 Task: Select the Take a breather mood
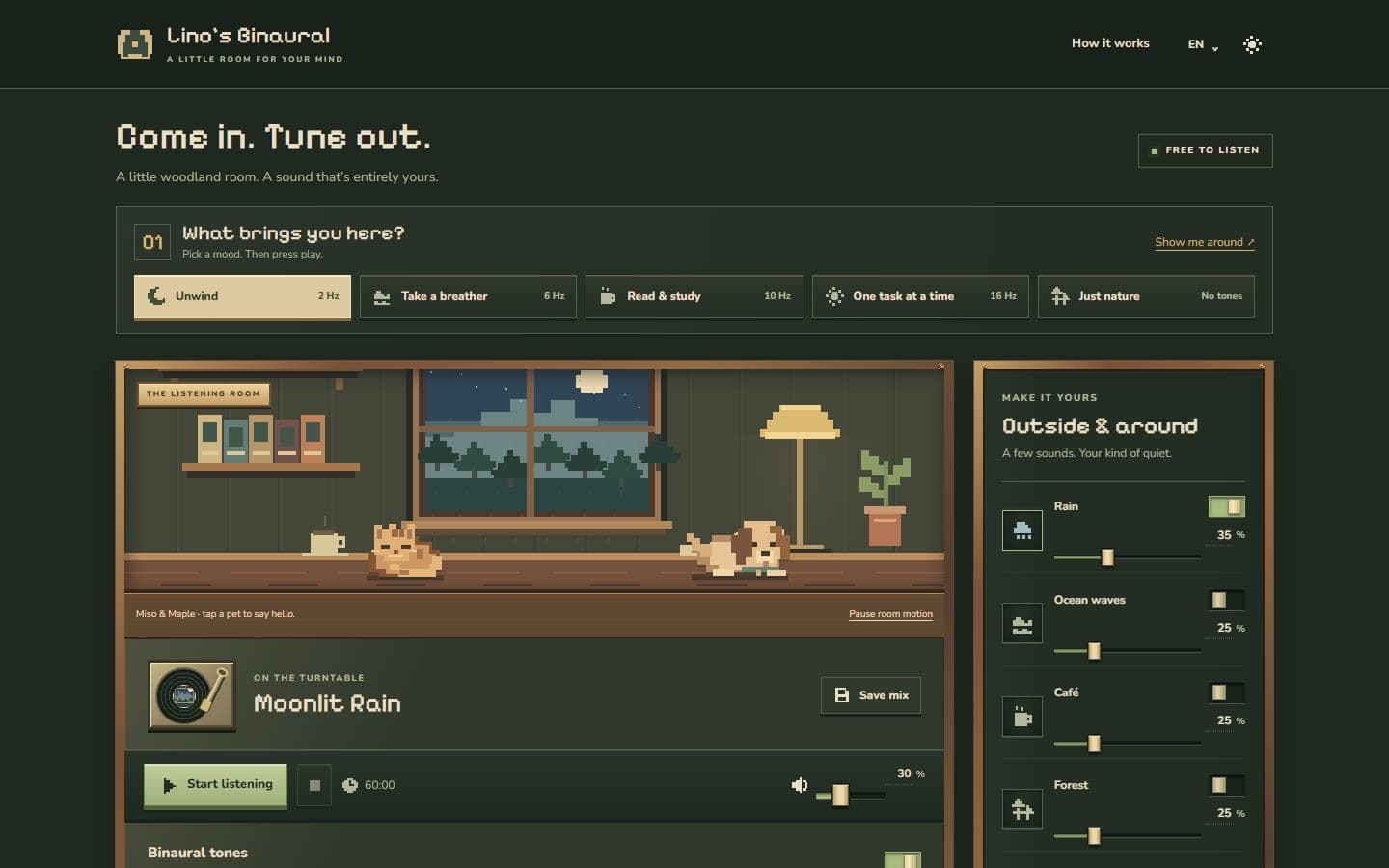pos(468,296)
